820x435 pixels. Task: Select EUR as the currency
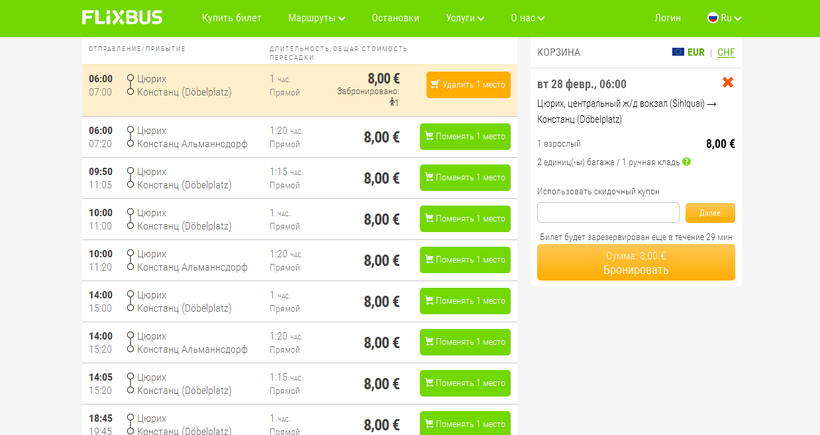coord(696,52)
